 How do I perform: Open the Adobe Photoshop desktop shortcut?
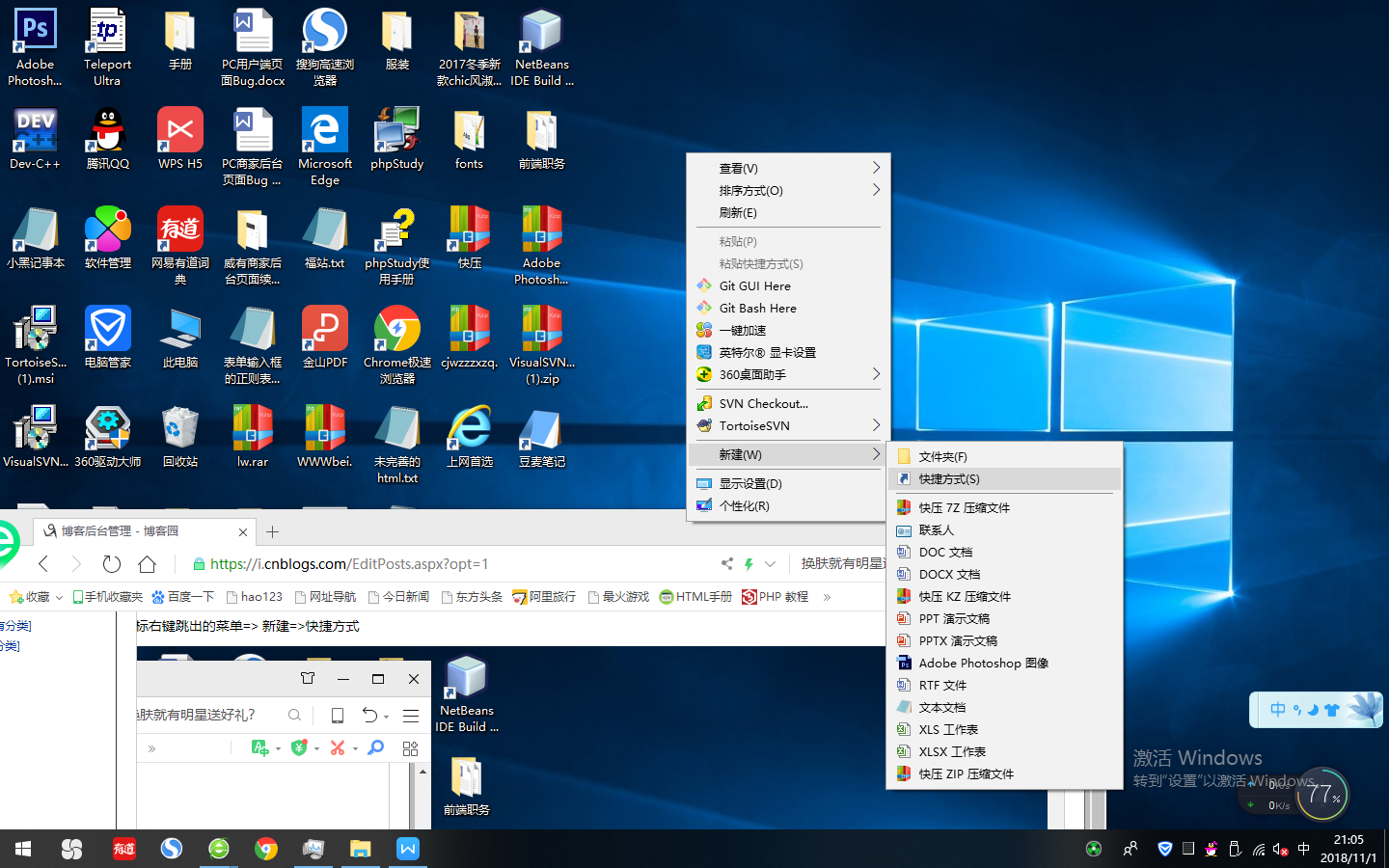coord(35,47)
